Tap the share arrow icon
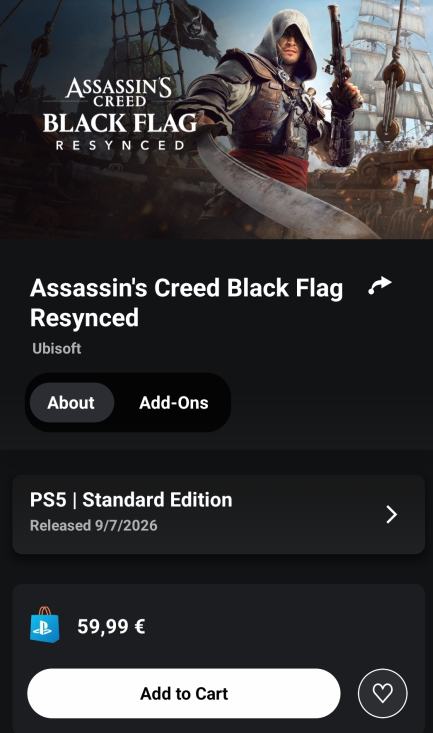Image resolution: width=433 pixels, height=733 pixels. click(x=380, y=286)
